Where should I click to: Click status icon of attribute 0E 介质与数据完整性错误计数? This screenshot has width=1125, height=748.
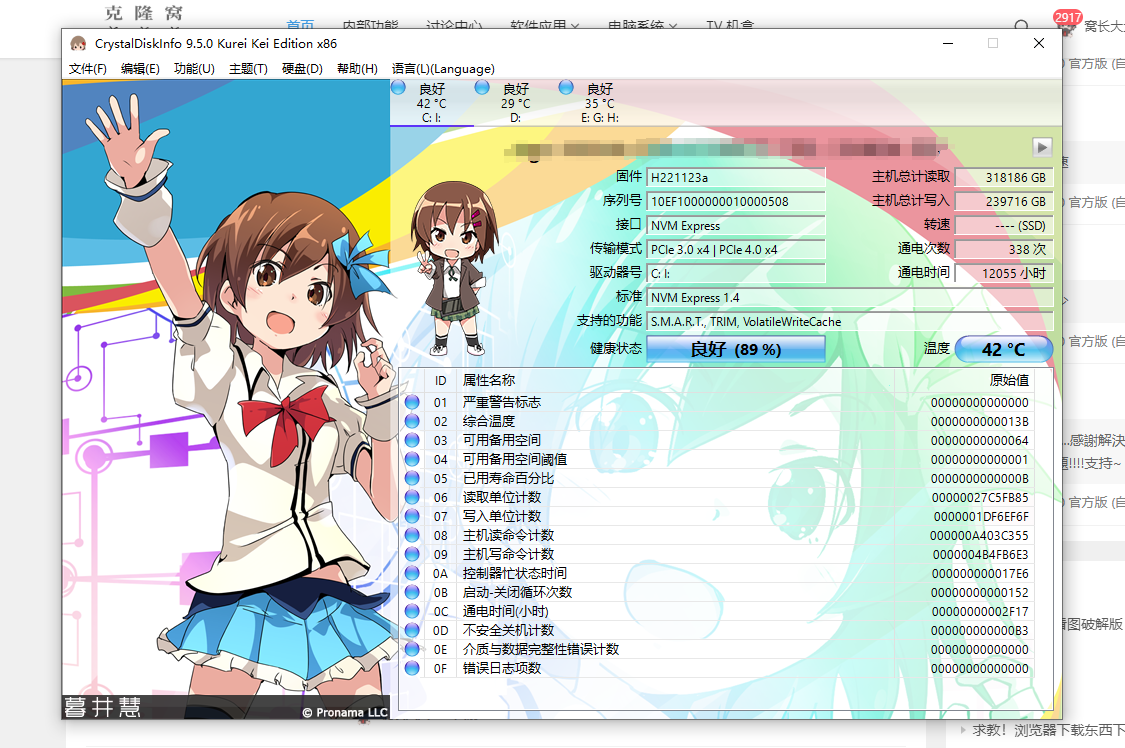tap(412, 649)
